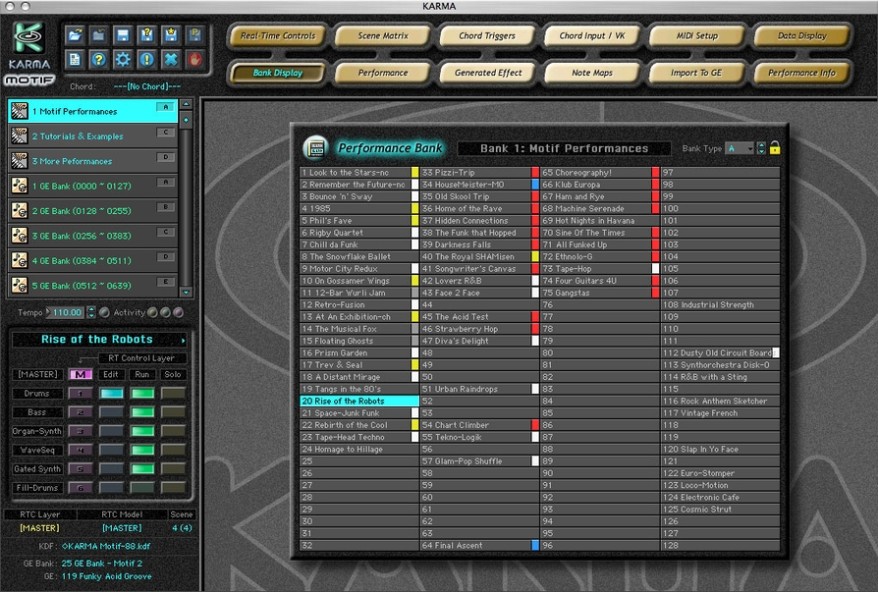
Task: Click the Tempo disclosure triangle
Action: 48,312
